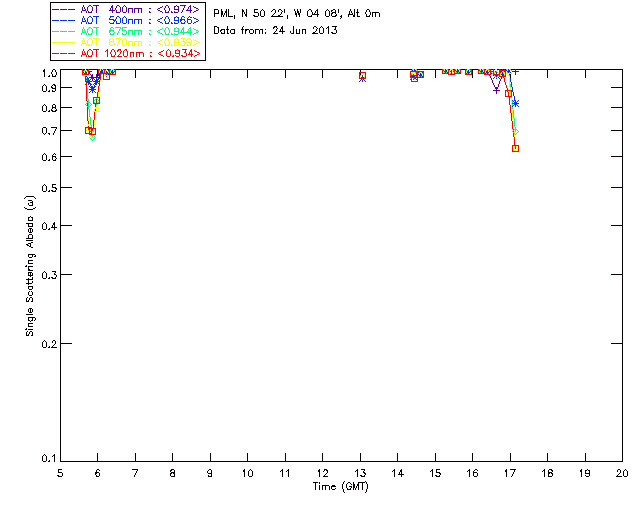Screen dimensions: 640x512
Task: Click the y-axis label 0.7
Action: point(49,131)
